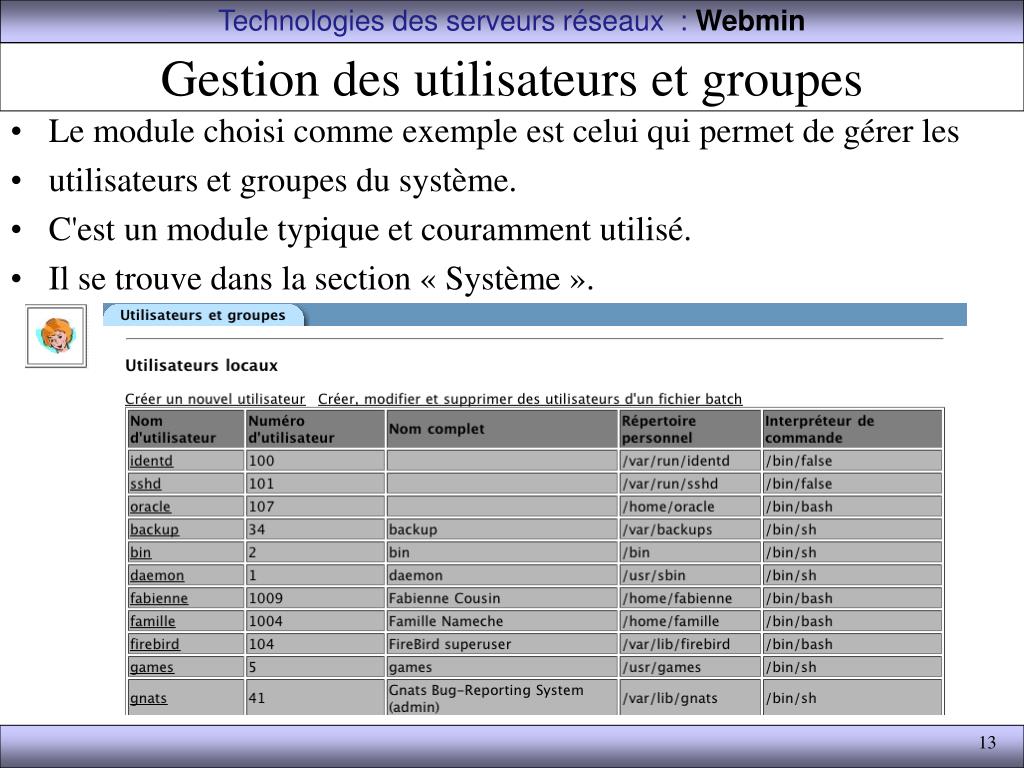Click the slide title Gestion des utilisateurs et groupes

(511, 79)
